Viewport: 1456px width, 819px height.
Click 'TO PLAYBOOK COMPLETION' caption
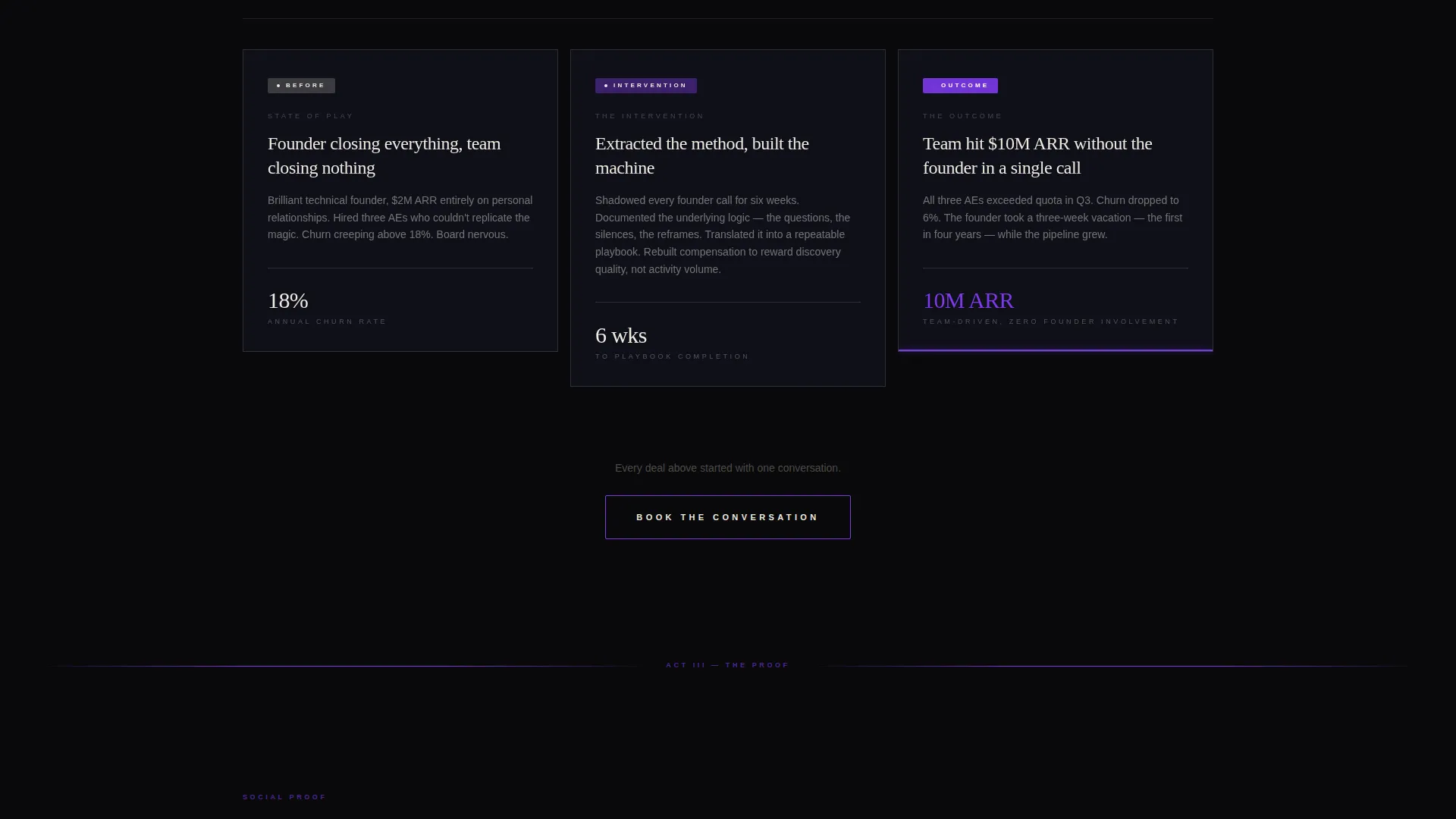(673, 356)
